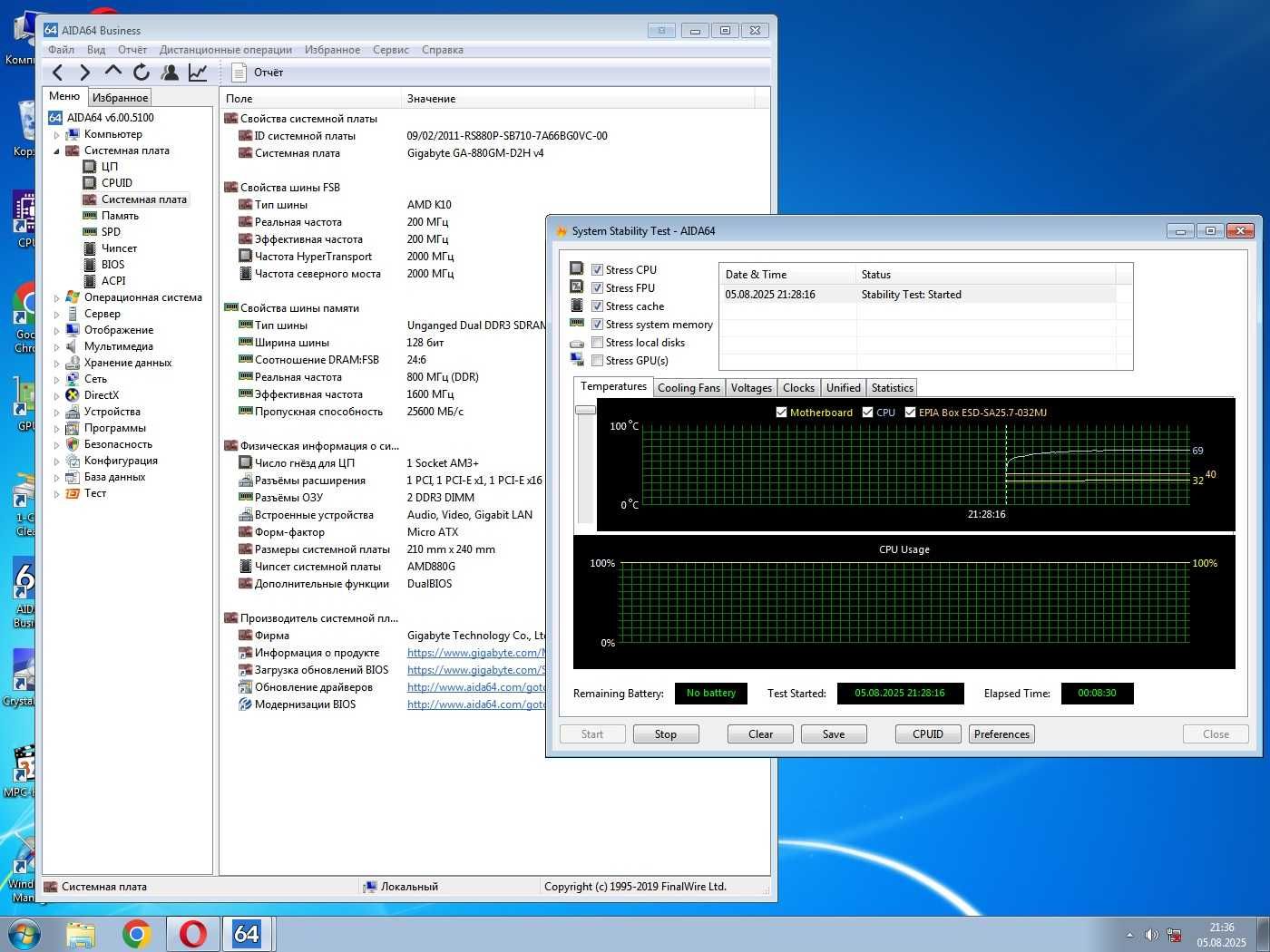Screen dimensions: 1270x952
Task: Switch to AIDA64 taskbar button
Action: pyautogui.click(x=247, y=933)
